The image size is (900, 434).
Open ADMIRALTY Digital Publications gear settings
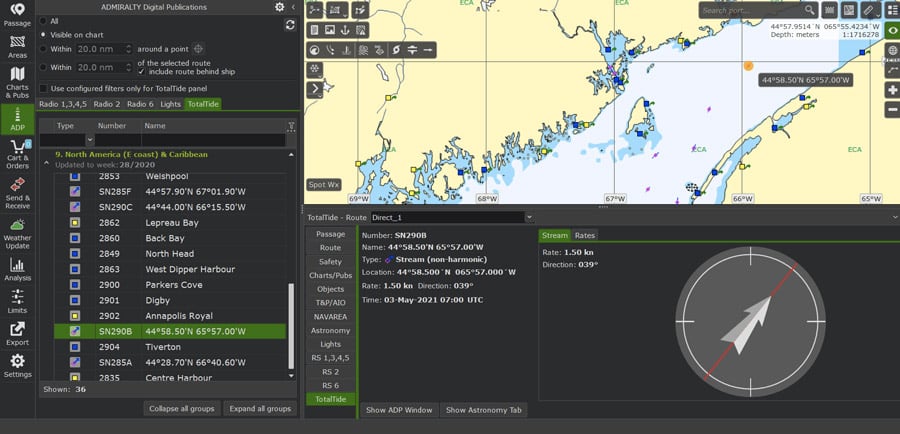280,7
